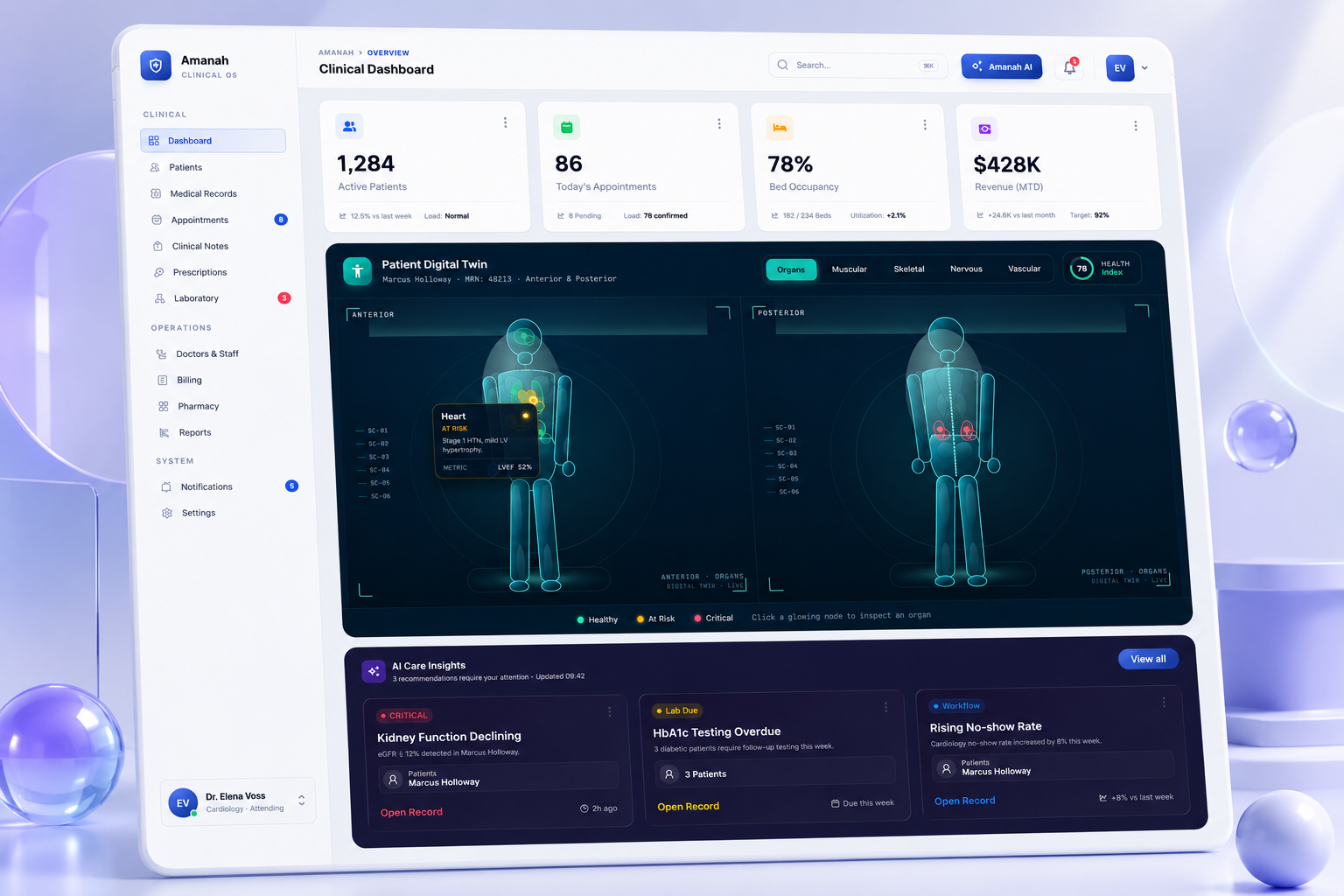Click the Search input field
This screenshot has height=896, width=1344.
click(857, 66)
